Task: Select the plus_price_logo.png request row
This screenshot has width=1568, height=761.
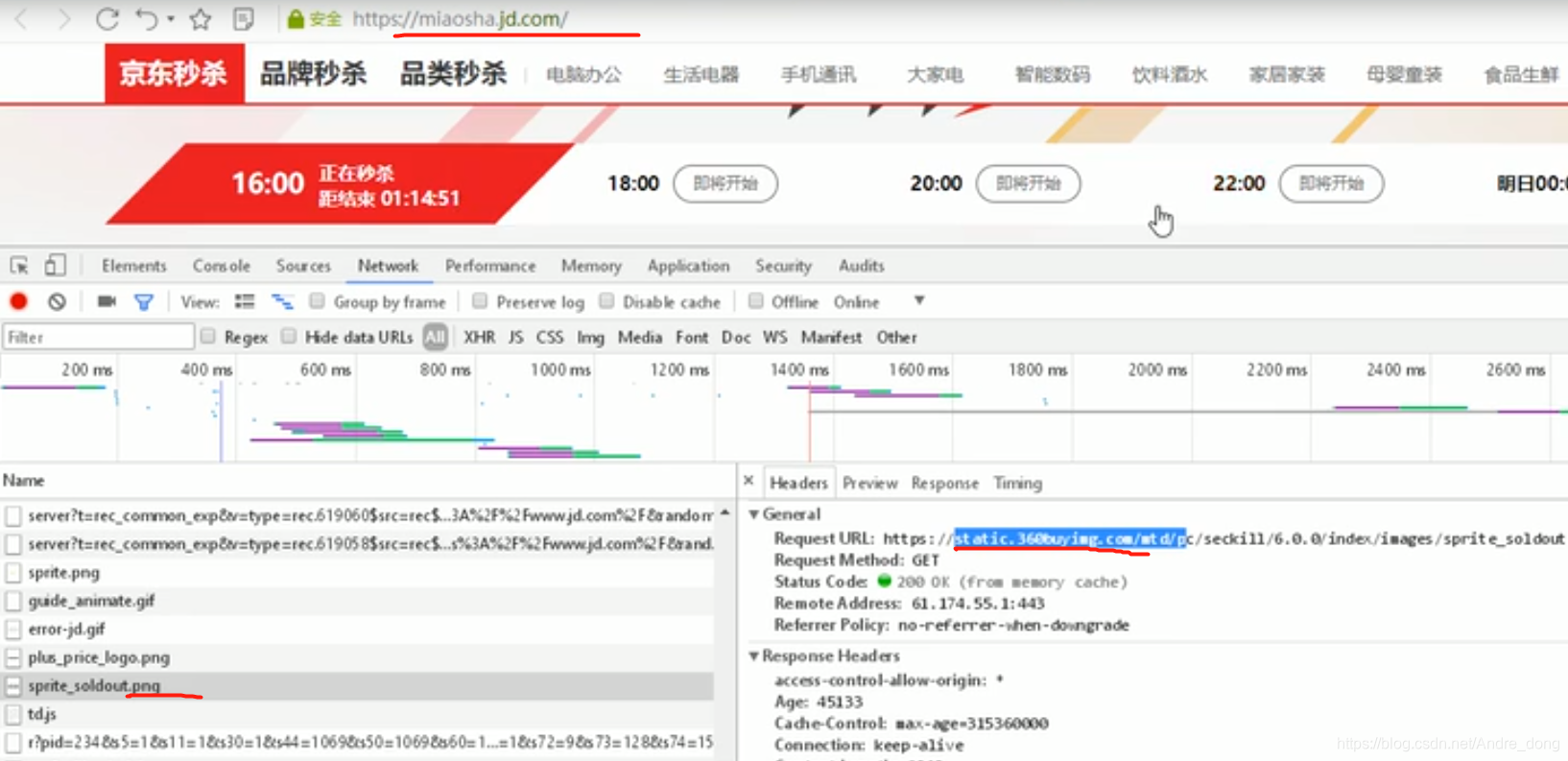Action: pyautogui.click(x=357, y=657)
